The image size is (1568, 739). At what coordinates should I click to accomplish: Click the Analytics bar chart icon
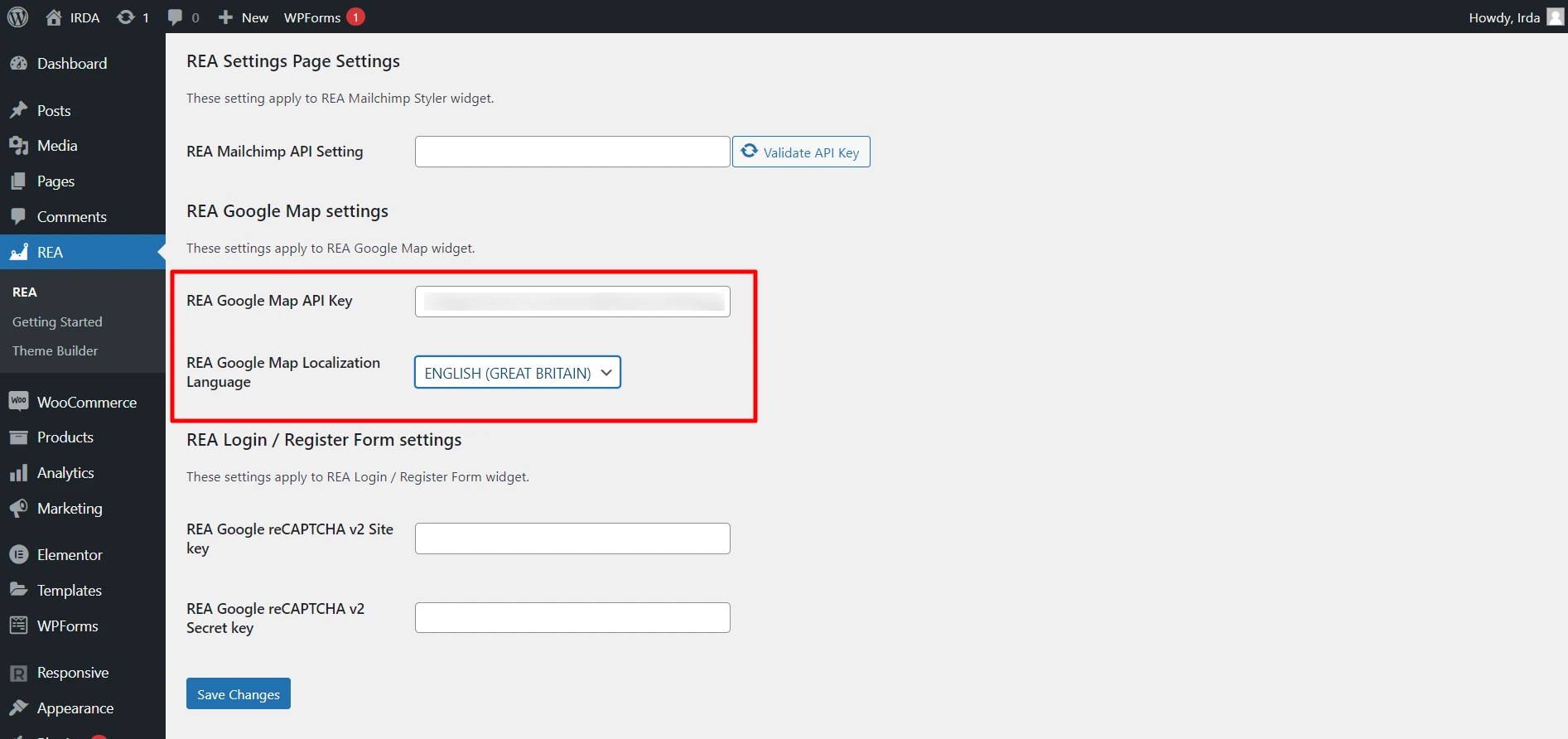pyautogui.click(x=19, y=473)
